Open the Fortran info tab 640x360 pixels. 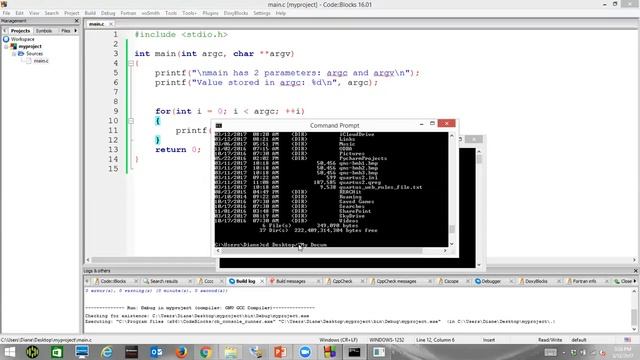pyautogui.click(x=584, y=281)
